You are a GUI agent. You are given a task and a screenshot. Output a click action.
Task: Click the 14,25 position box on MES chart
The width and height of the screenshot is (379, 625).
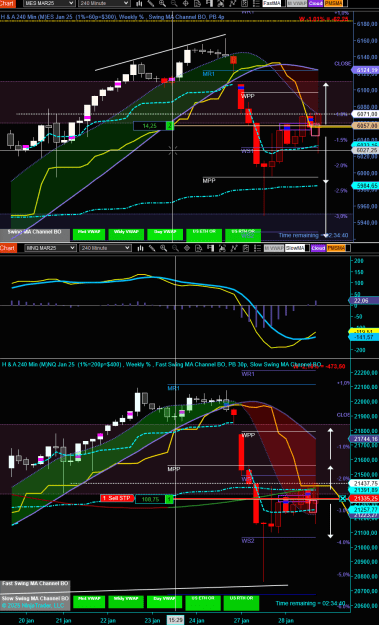tap(149, 126)
